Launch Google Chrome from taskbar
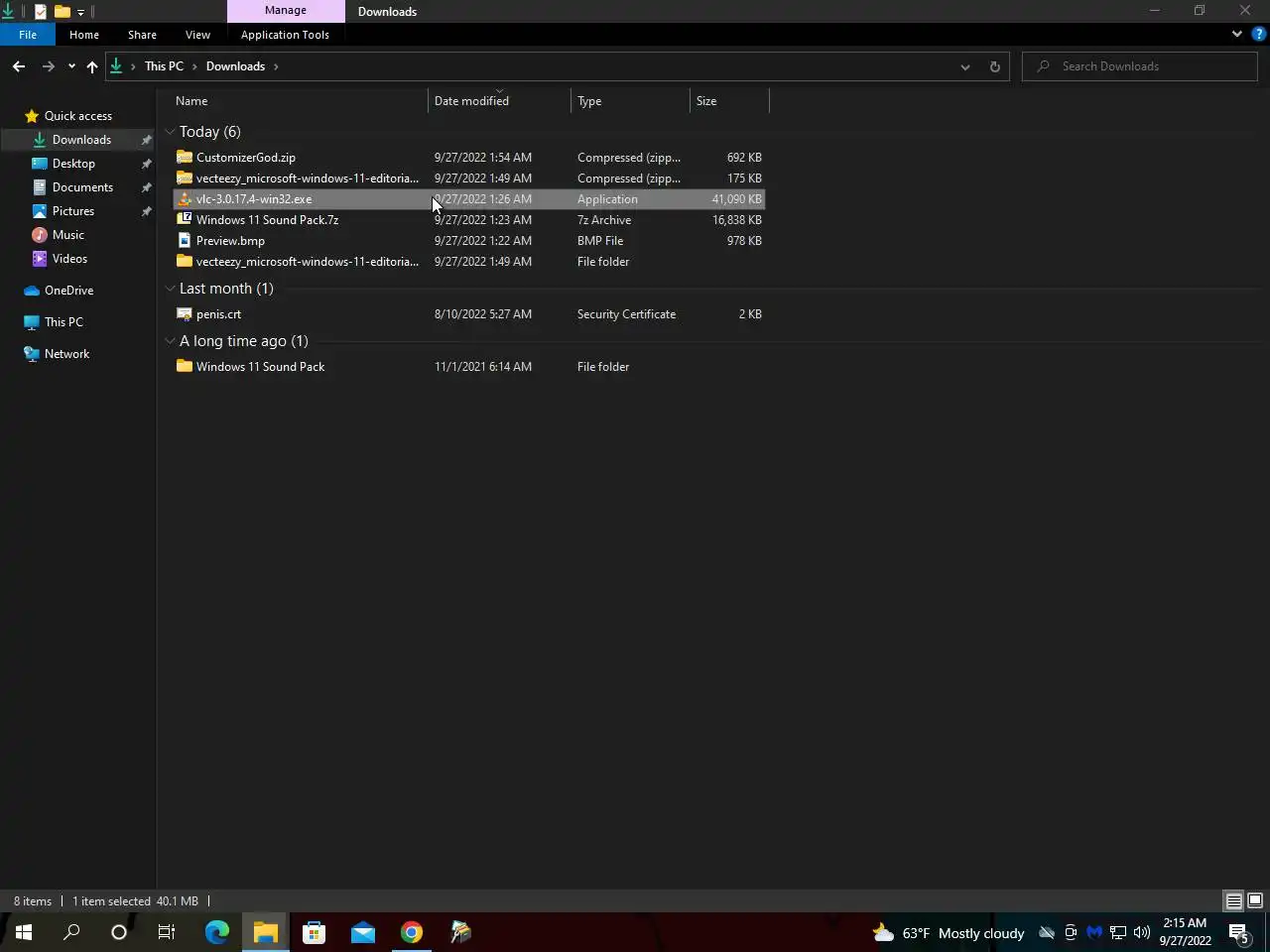The height and width of the screenshot is (952, 1270). (x=412, y=932)
